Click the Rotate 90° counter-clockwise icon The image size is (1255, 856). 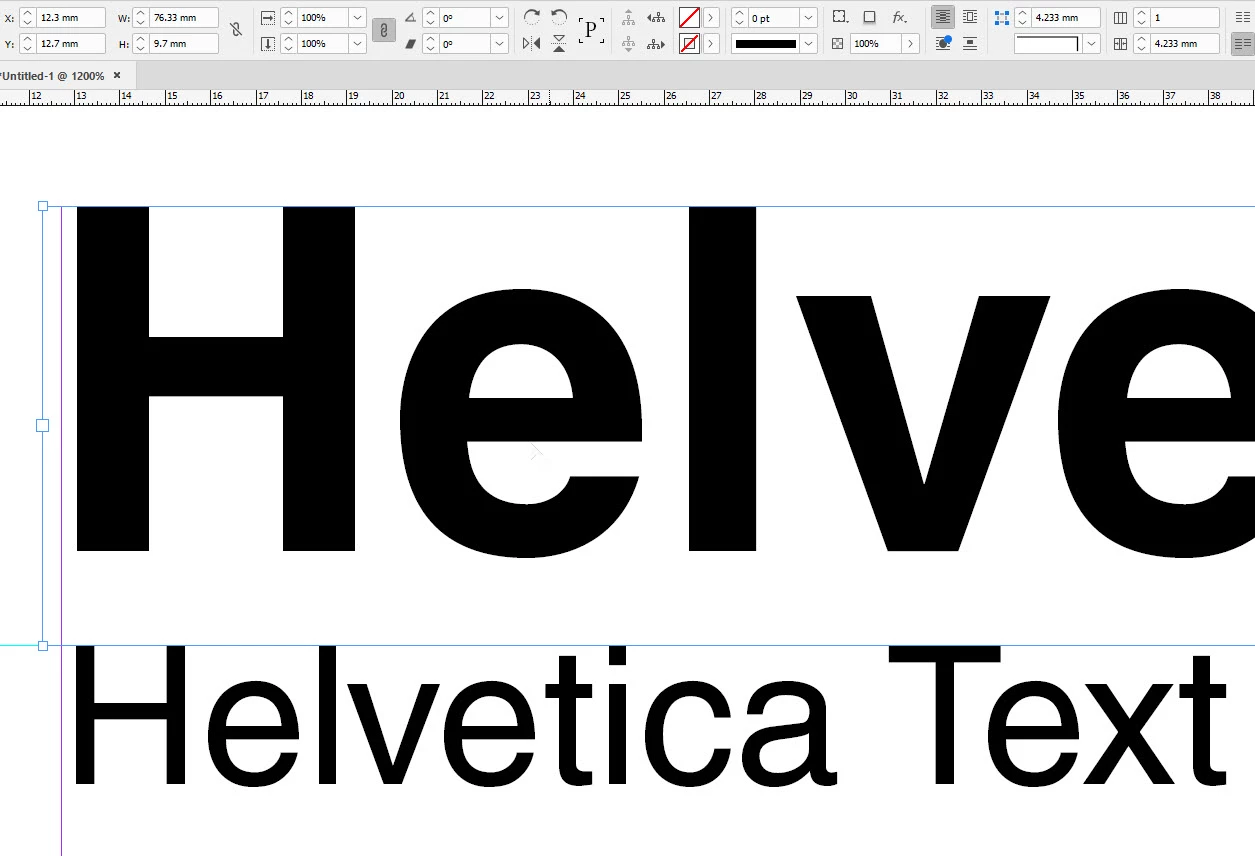pos(559,17)
